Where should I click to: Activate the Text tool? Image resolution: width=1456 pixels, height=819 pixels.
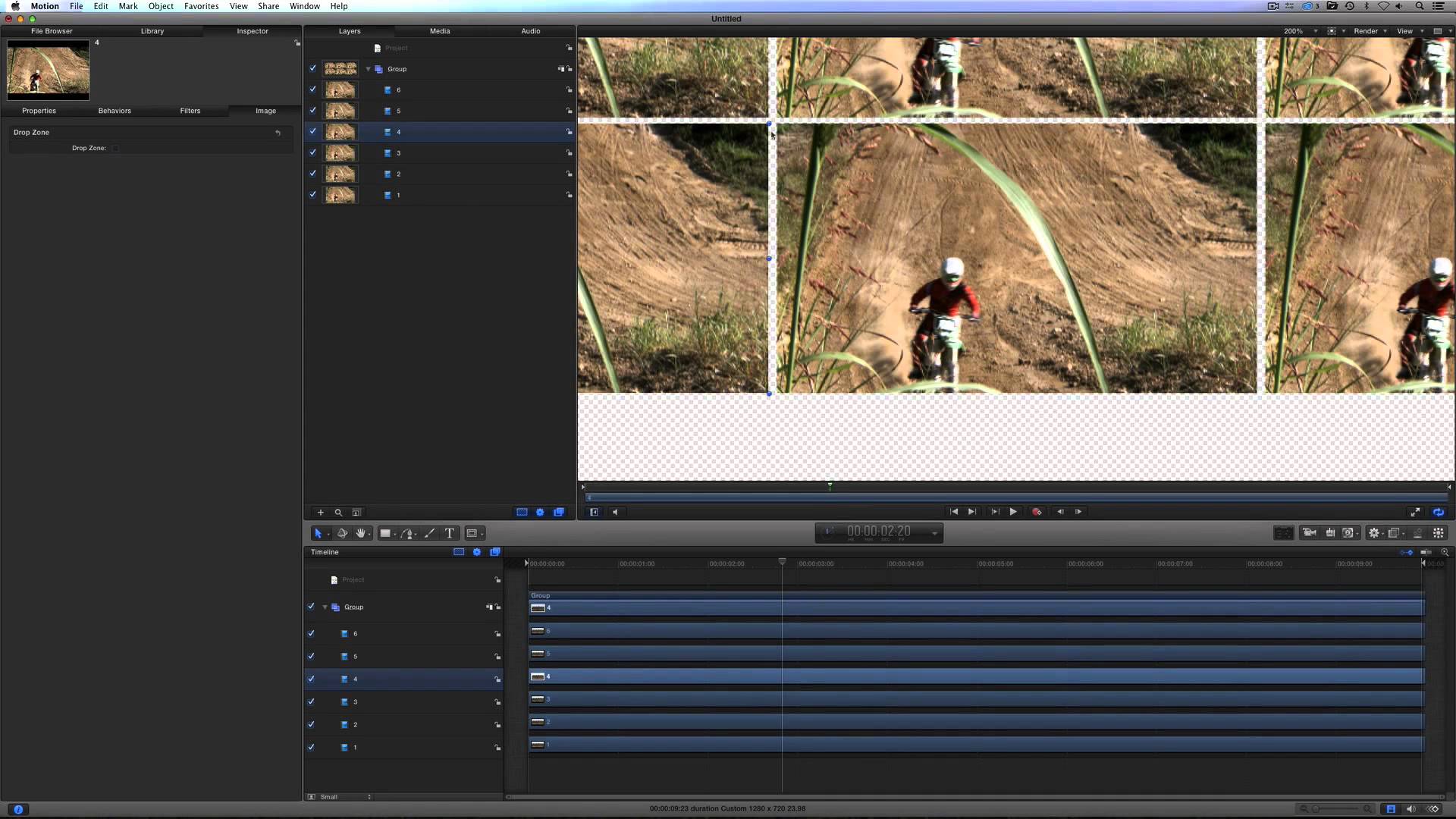tap(450, 533)
